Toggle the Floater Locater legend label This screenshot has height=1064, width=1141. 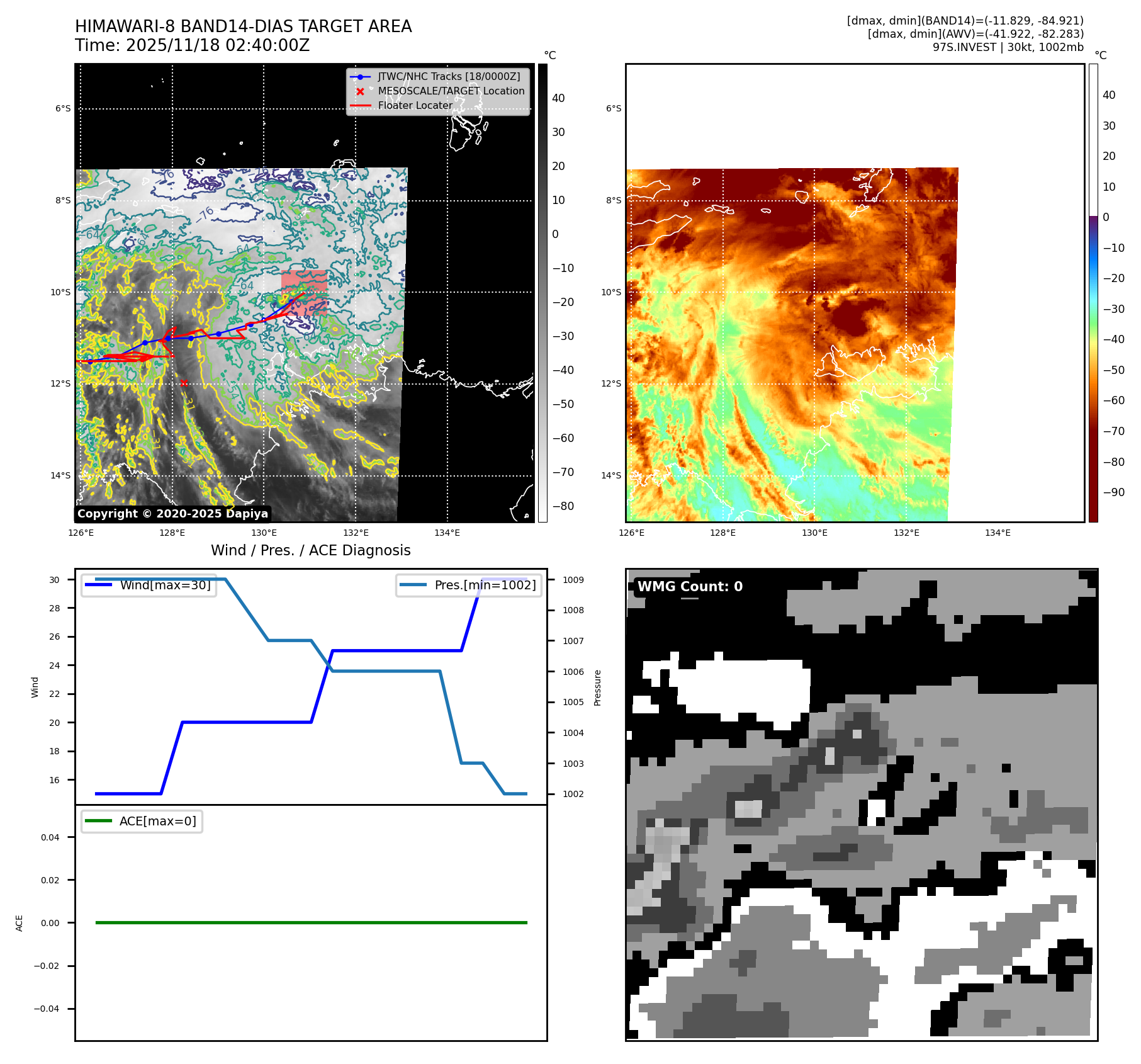point(415,106)
